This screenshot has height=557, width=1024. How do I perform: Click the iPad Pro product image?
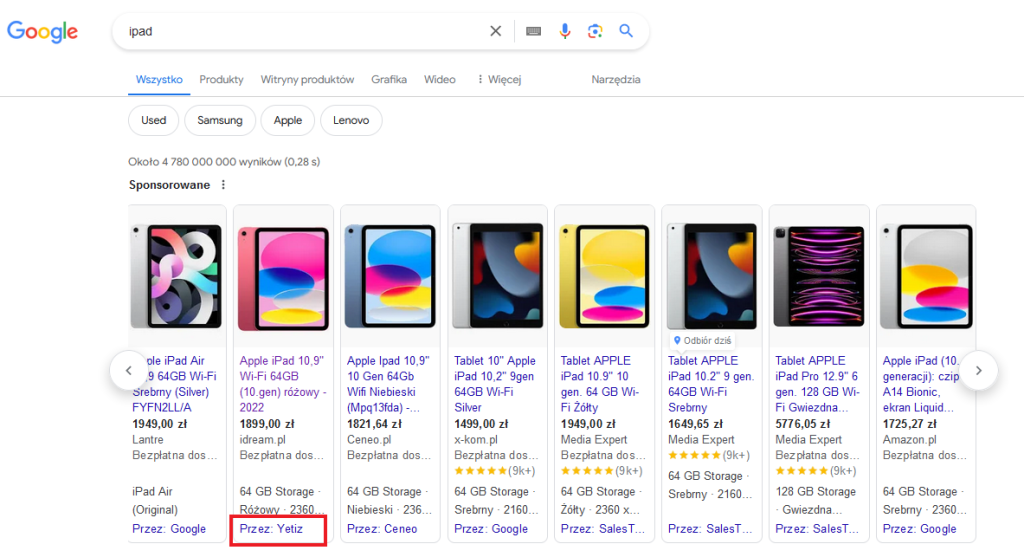[x=819, y=276]
